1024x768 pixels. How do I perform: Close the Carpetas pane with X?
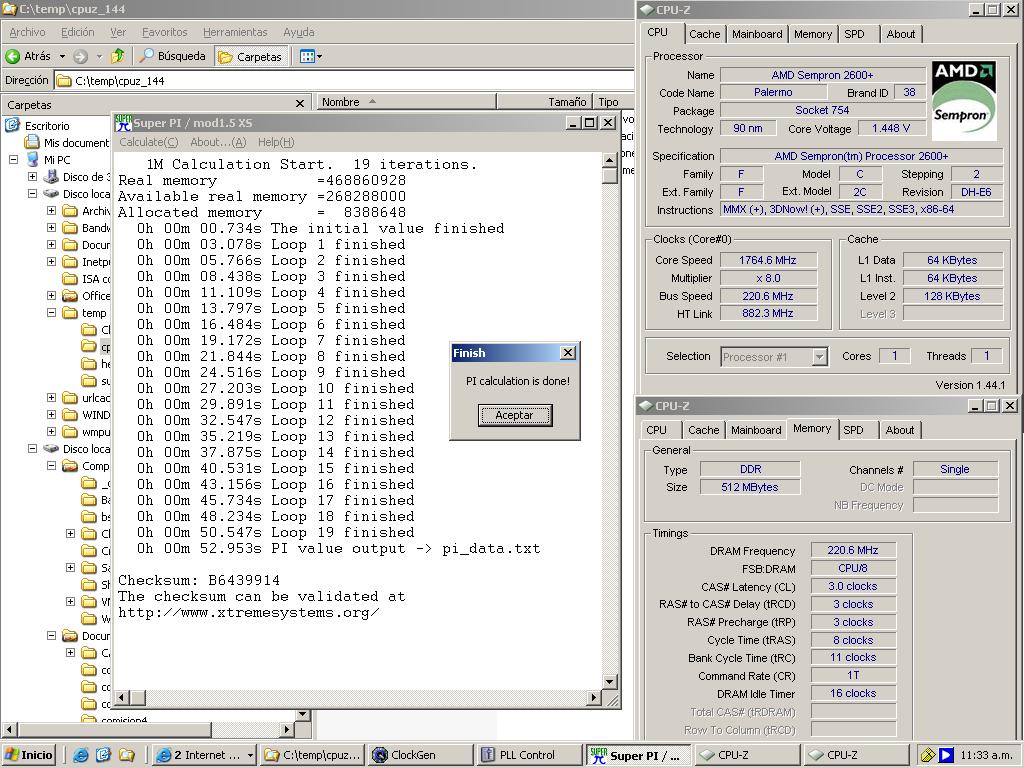click(x=300, y=103)
